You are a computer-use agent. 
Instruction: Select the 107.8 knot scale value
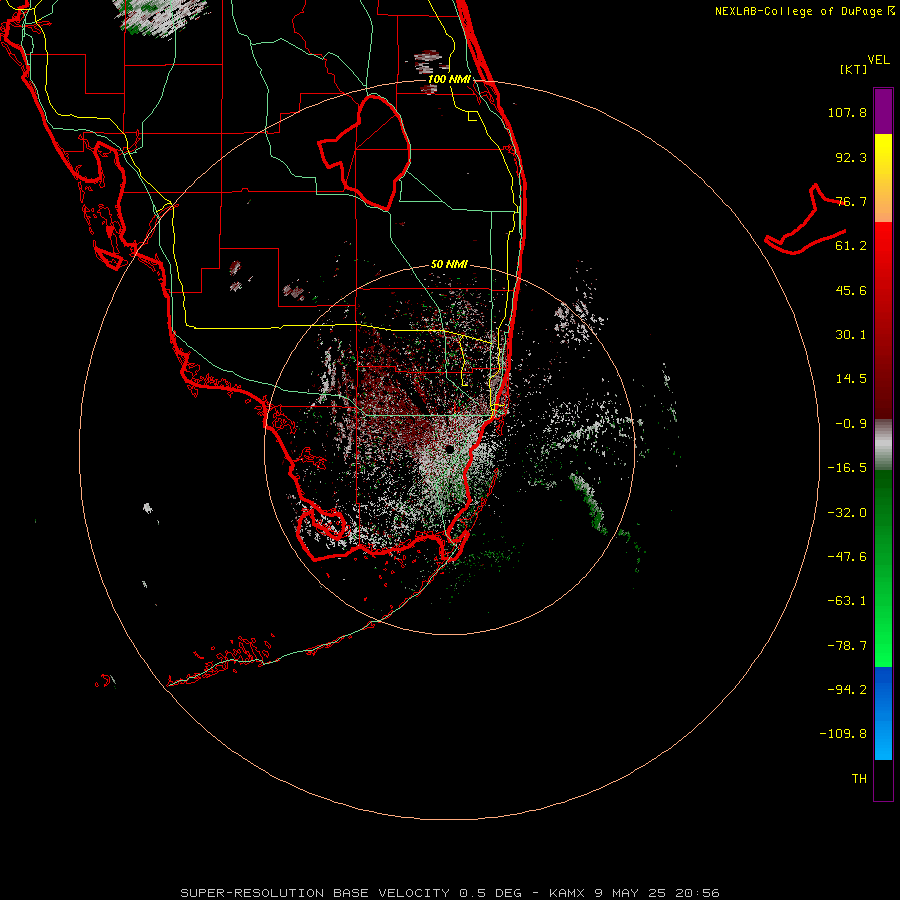[x=847, y=112]
